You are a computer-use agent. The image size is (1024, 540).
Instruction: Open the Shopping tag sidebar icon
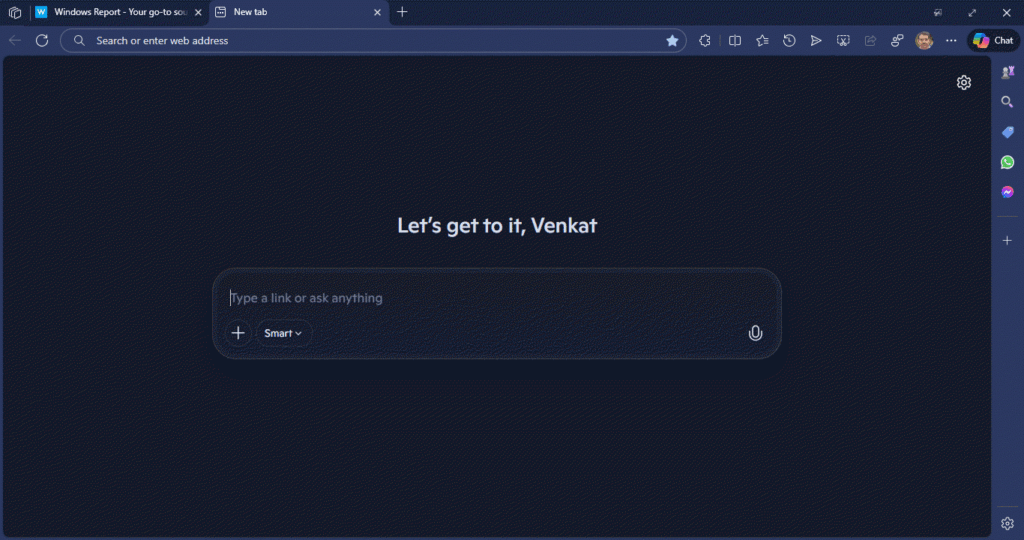pos(1007,132)
